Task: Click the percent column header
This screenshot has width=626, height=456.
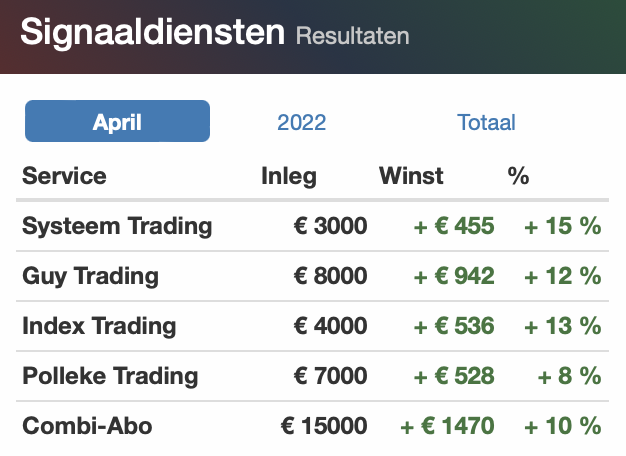Action: (518, 176)
